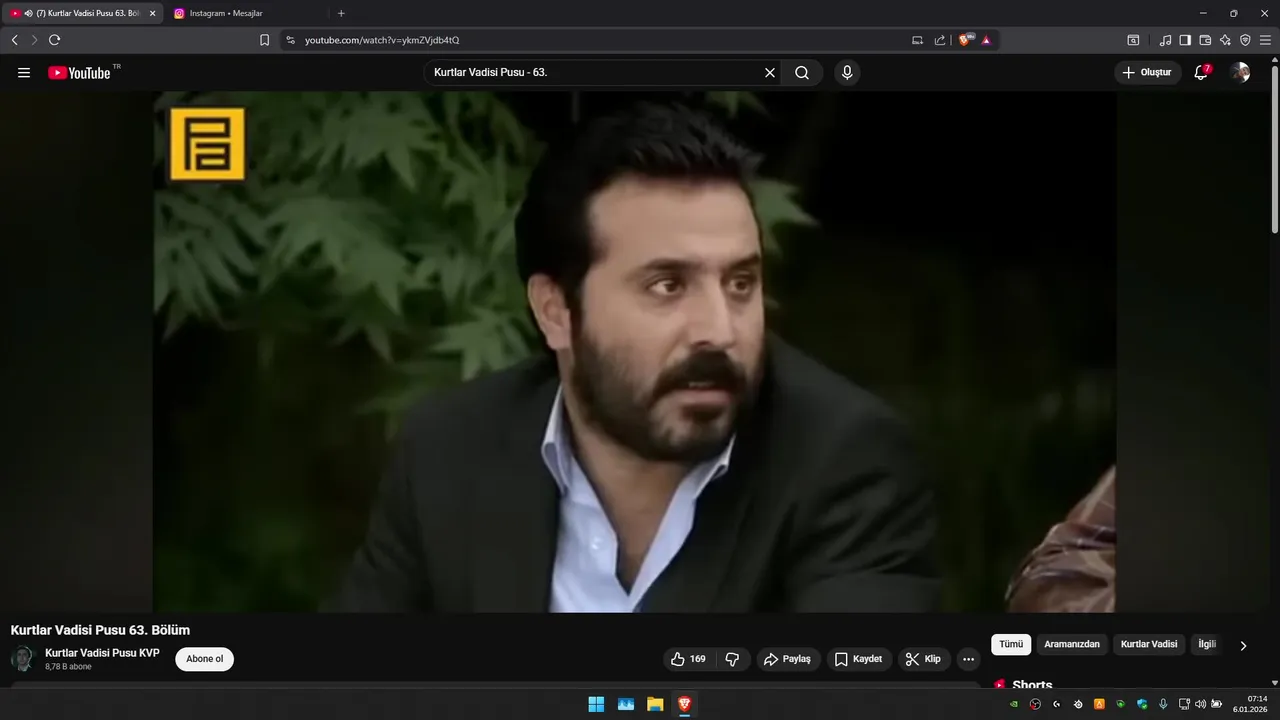1280x720 pixels.
Task: Open Brave VPN shield icon
Action: pyautogui.click(x=1245, y=40)
